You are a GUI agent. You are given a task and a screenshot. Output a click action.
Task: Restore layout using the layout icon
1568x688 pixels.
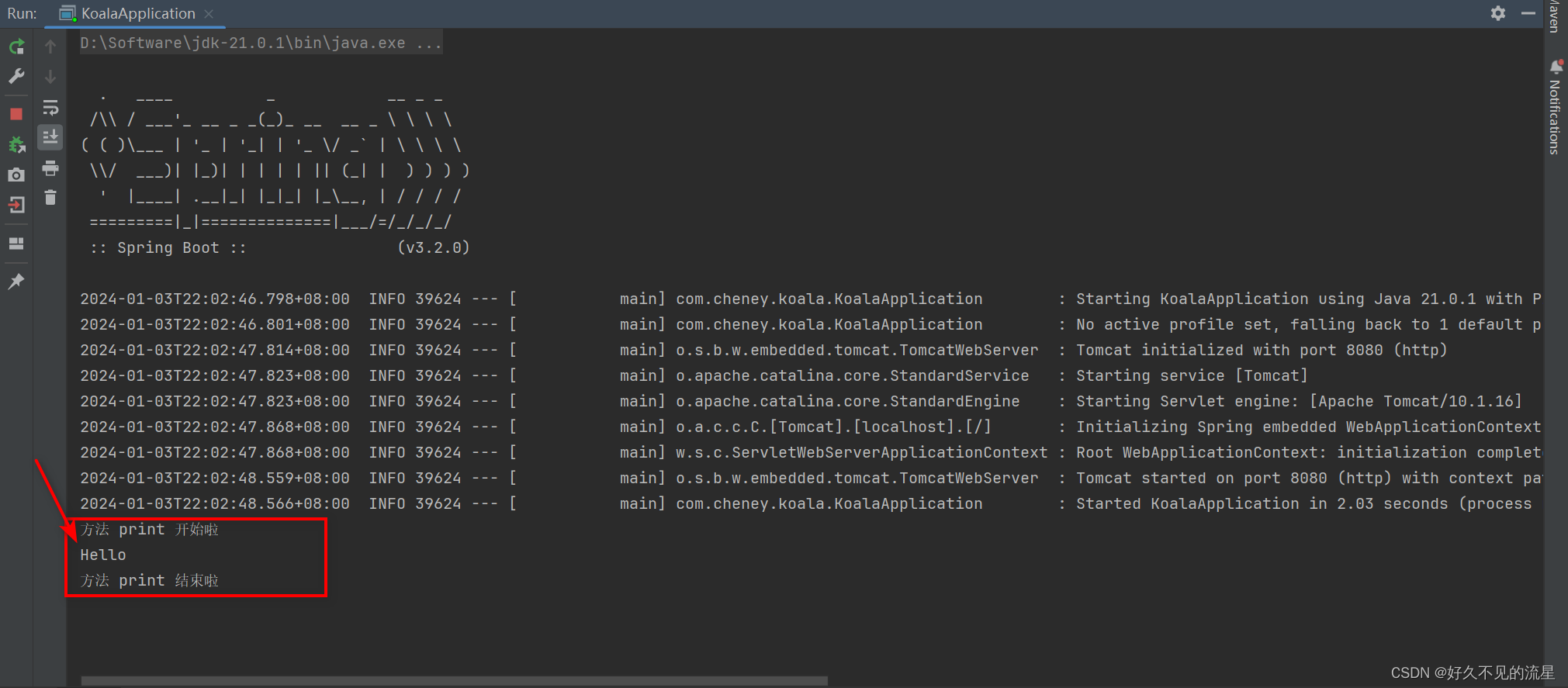[x=16, y=244]
